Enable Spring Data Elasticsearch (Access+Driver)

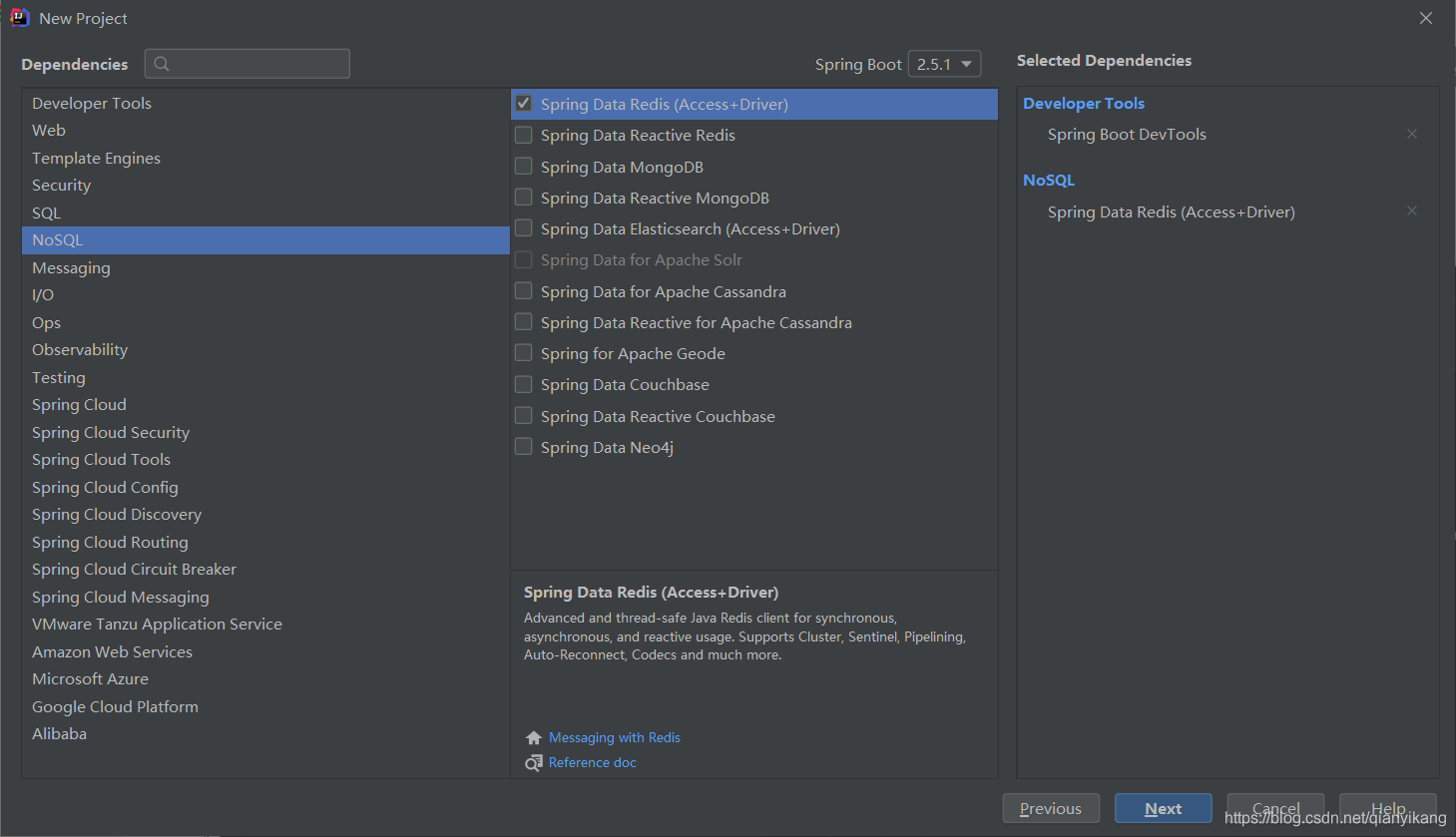pyautogui.click(x=523, y=227)
